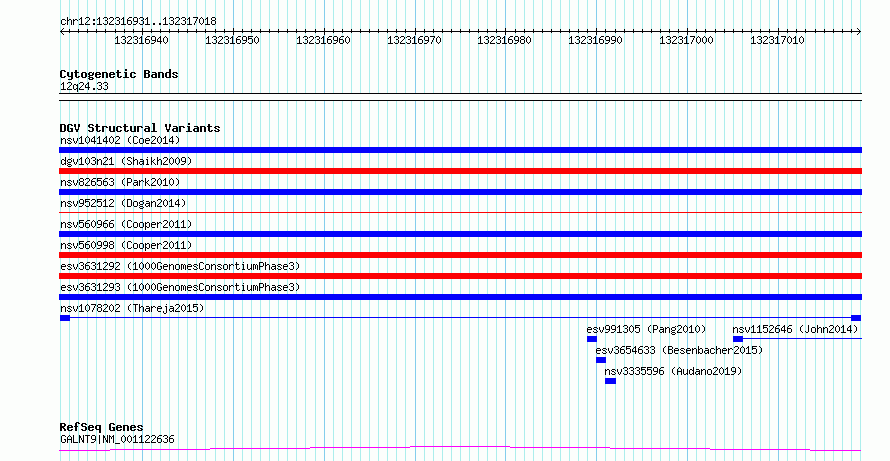Open the esv3654633 (Besenbacher2015) label
Image resolution: width=890 pixels, height=461 pixels.
(x=679, y=350)
